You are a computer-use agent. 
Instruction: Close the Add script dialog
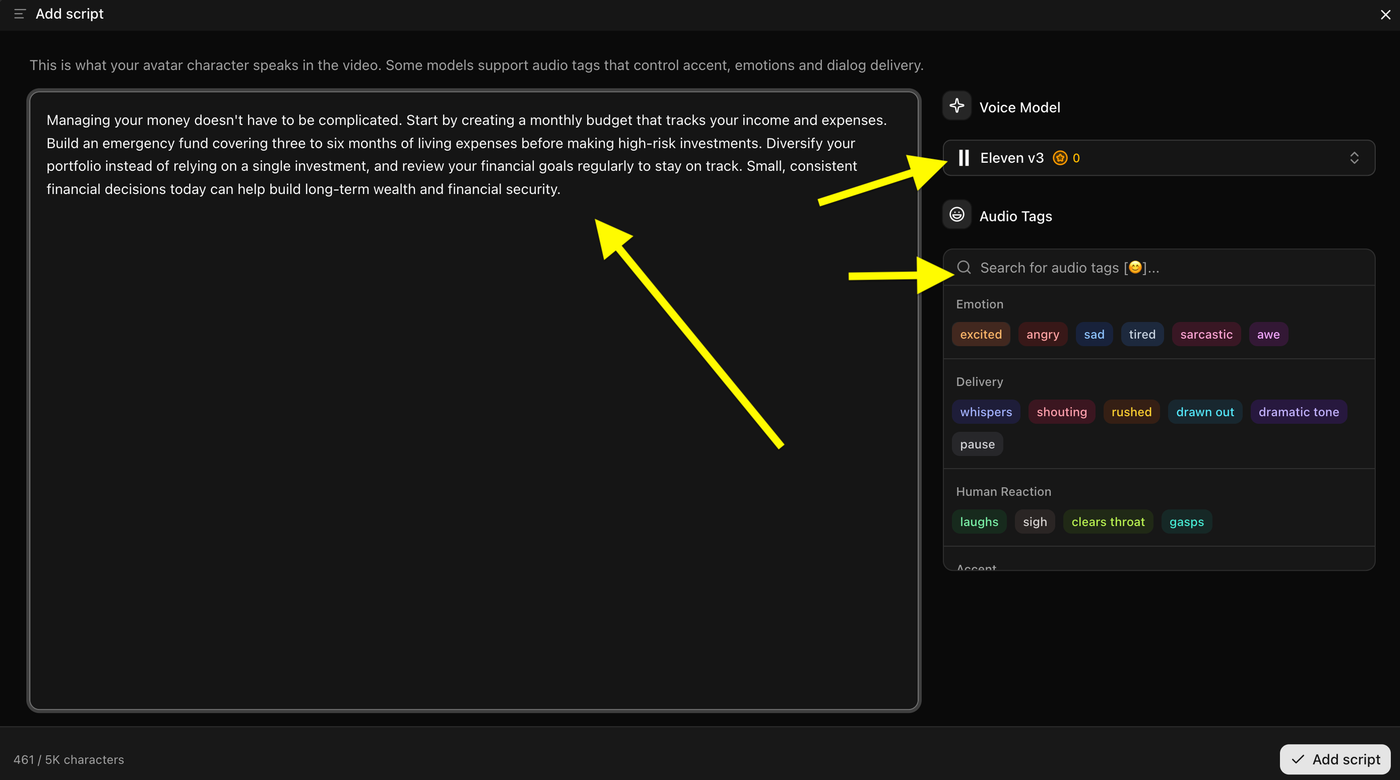click(x=1385, y=15)
